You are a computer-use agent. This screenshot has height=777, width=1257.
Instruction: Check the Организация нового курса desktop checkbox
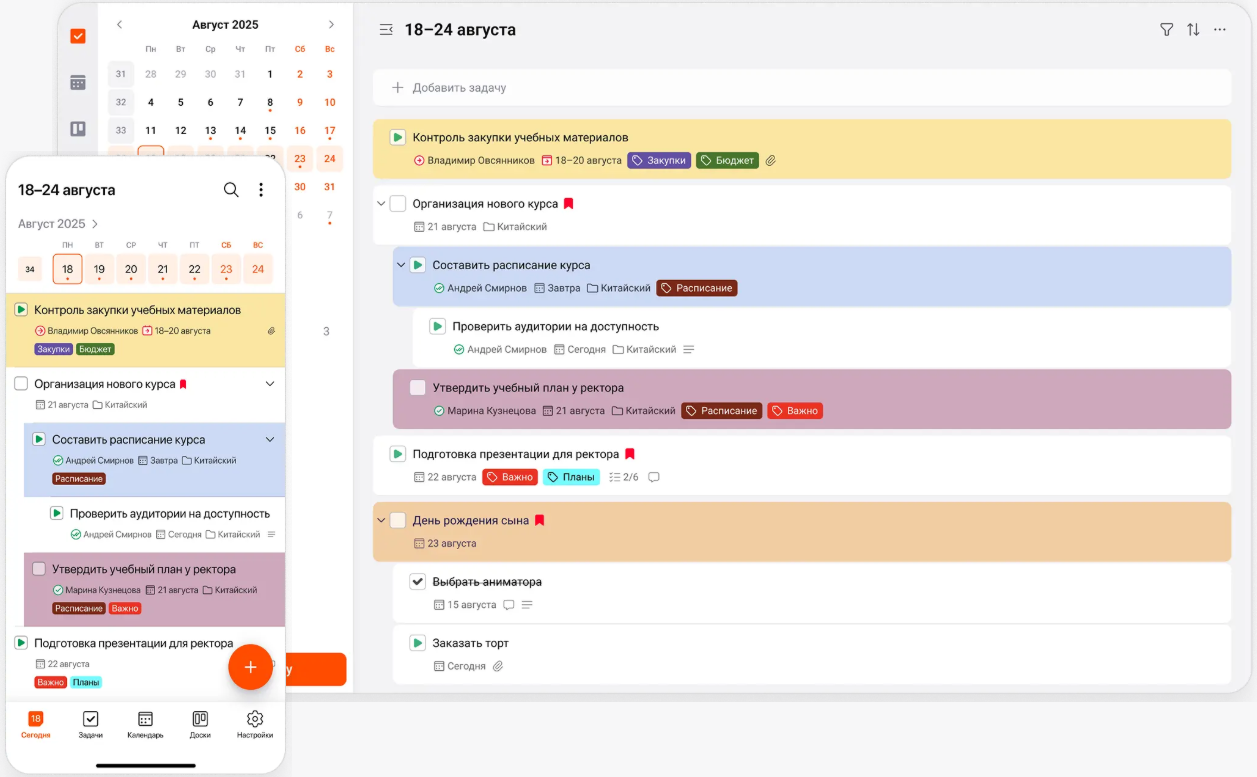(398, 204)
